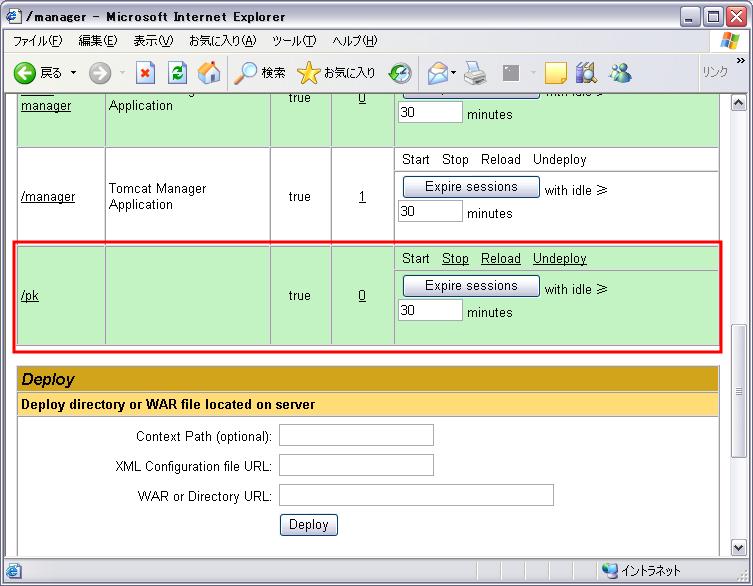Click the Deploy button
The height and width of the screenshot is (586, 753).
309,525
